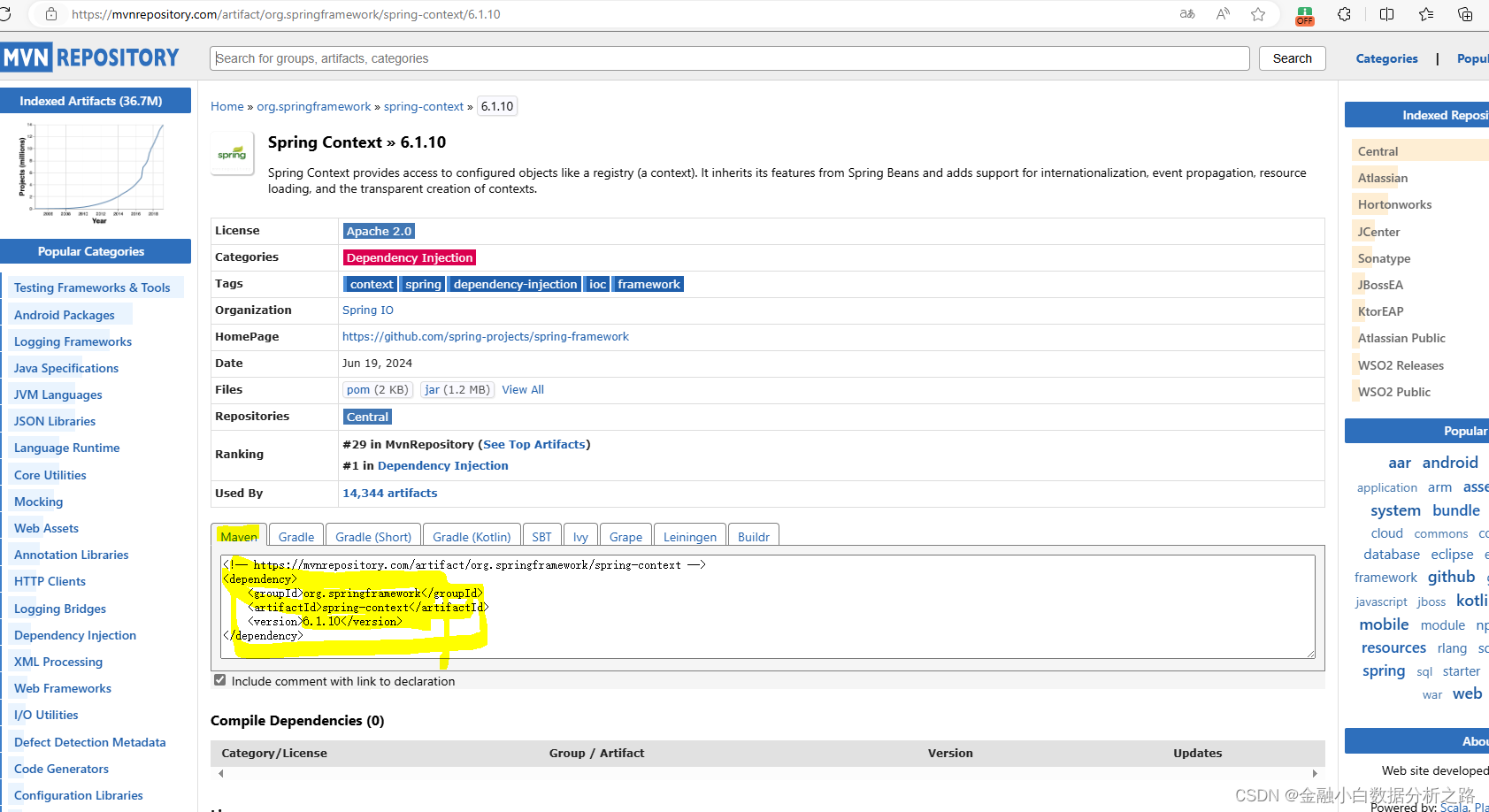
Task: Open the 14,344 artifacts link
Action: pos(390,493)
